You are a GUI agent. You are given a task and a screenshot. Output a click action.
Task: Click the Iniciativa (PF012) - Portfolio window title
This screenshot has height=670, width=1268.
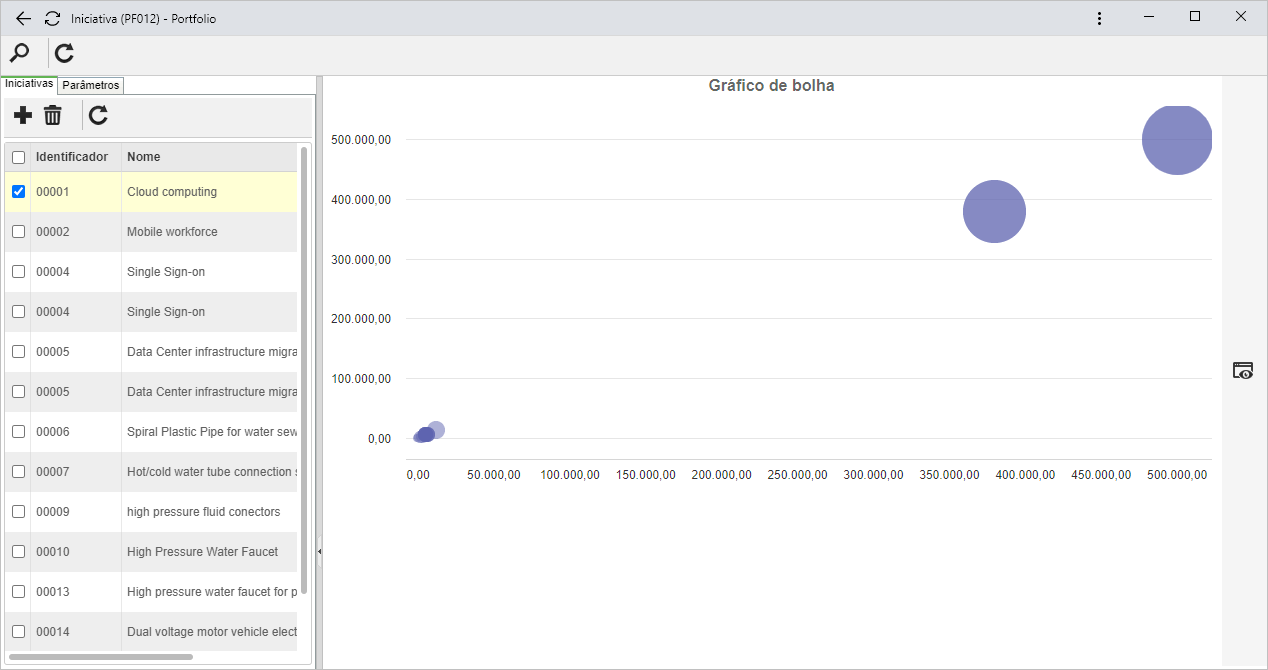click(x=143, y=19)
